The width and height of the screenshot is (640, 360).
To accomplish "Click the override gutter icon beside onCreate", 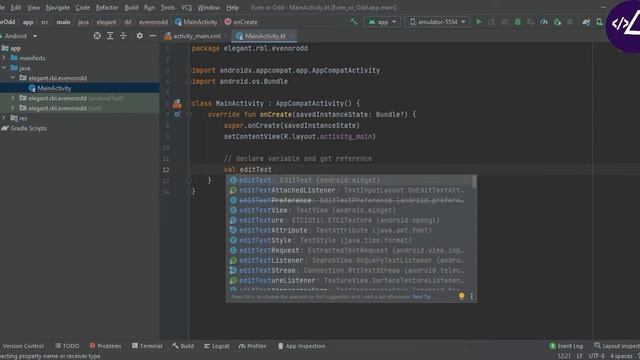I will [x=177, y=115].
